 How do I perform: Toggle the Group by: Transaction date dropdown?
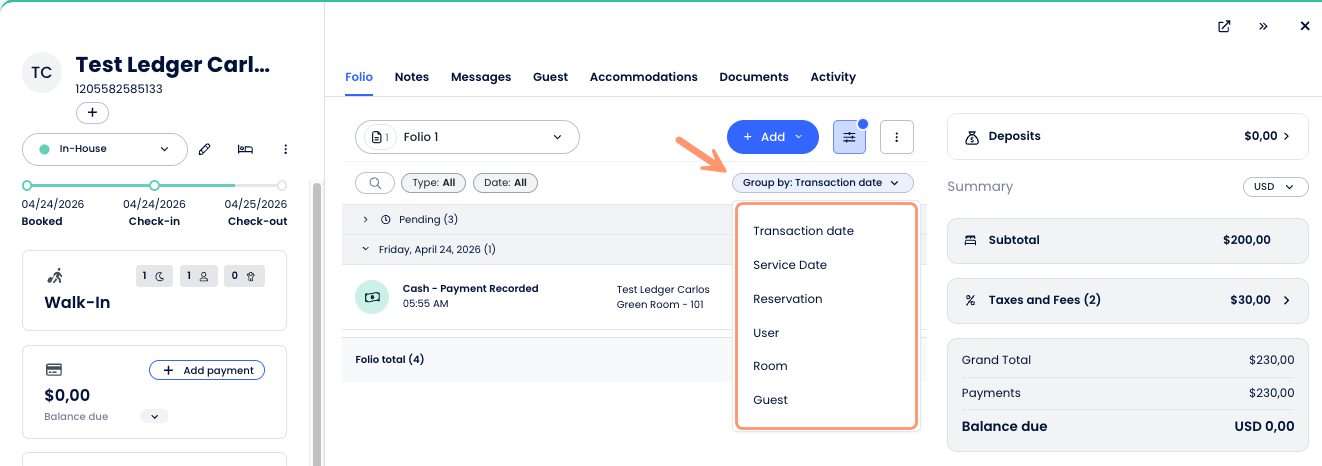[x=822, y=183]
